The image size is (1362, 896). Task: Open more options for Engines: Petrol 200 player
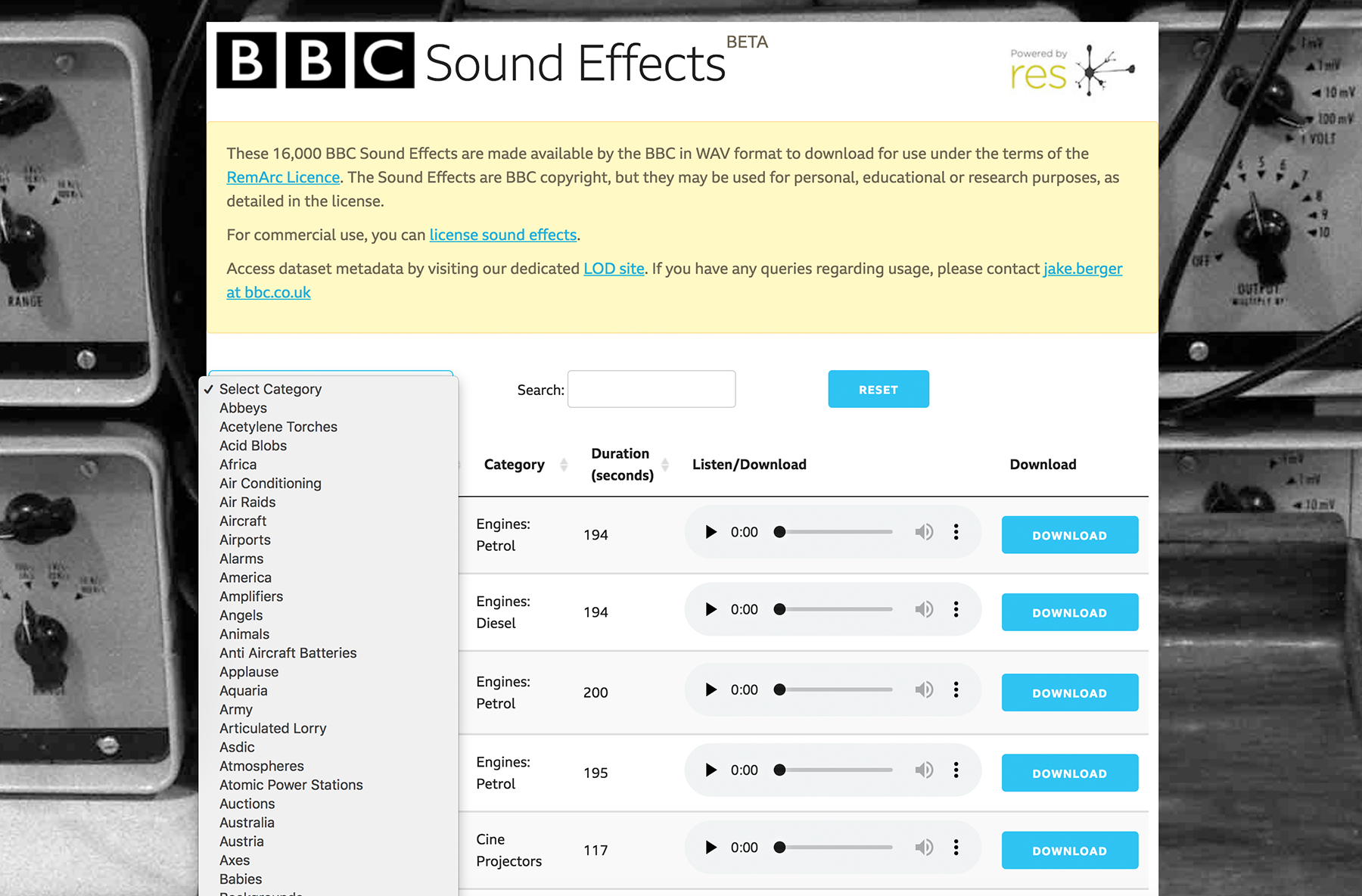(956, 689)
